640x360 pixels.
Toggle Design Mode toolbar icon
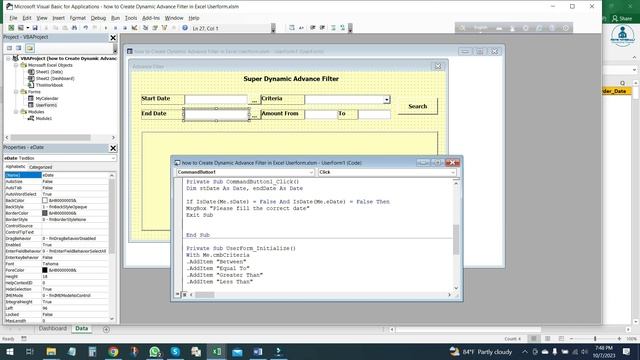point(134,28)
